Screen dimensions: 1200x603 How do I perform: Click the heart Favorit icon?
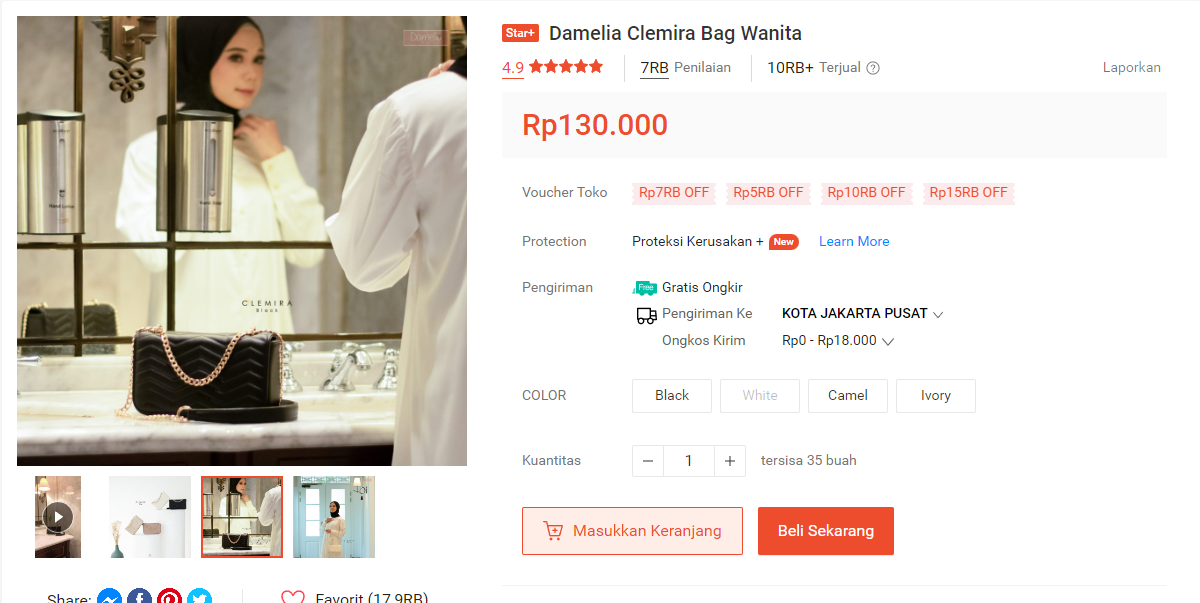[x=292, y=597]
